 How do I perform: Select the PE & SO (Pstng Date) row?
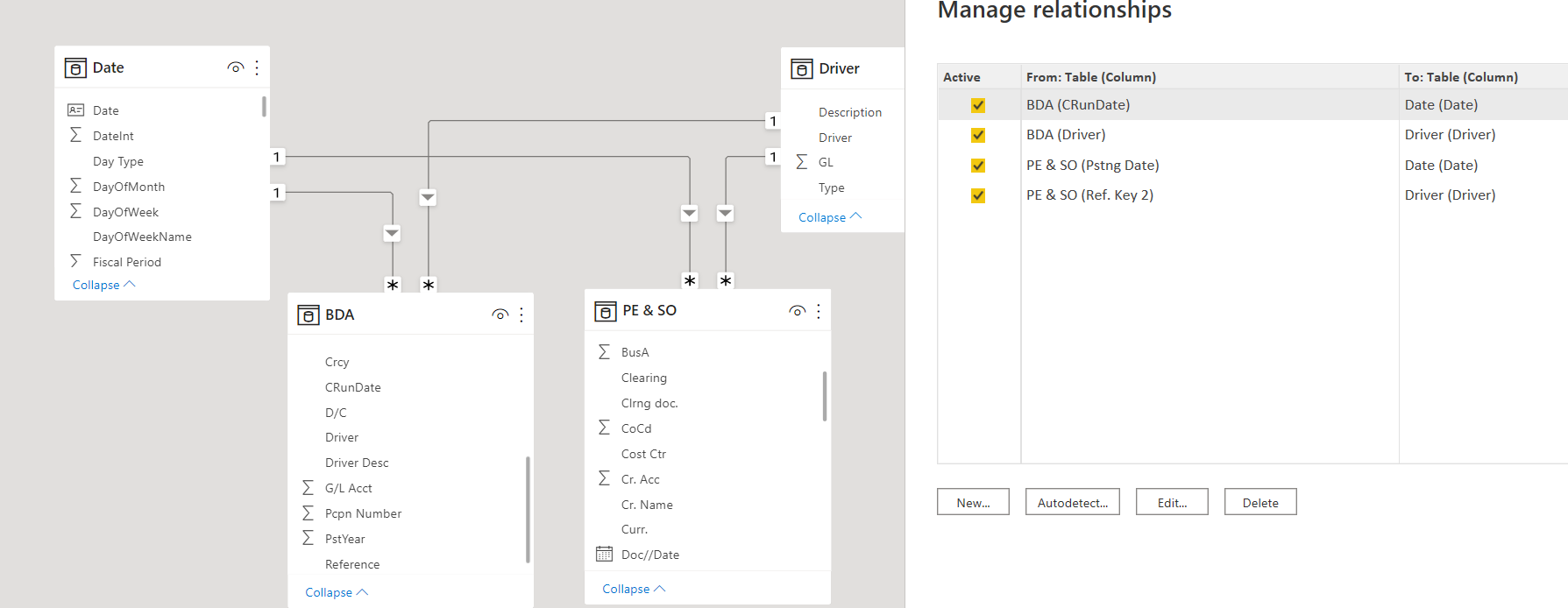(x=1252, y=166)
